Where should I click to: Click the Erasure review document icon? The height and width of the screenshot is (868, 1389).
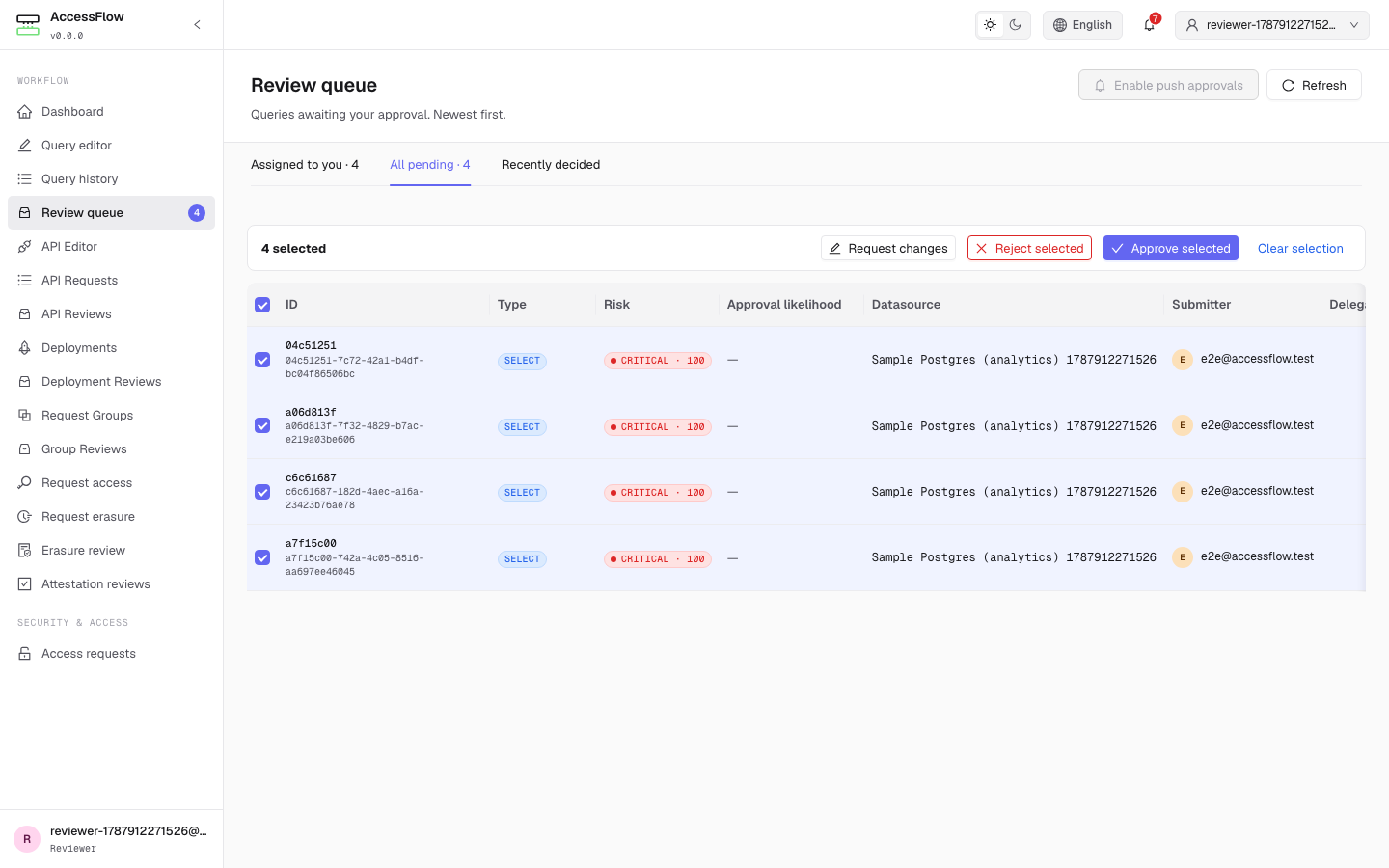pos(25,551)
